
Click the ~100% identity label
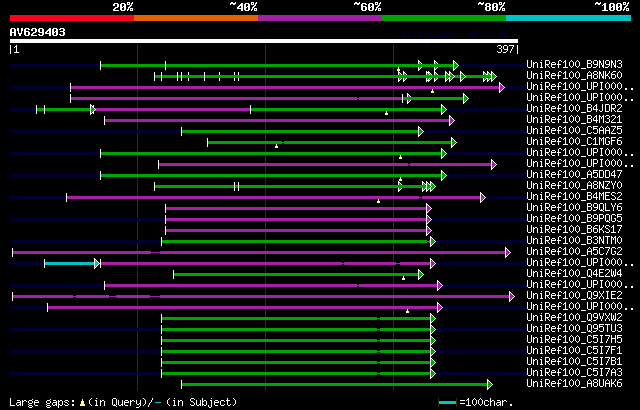[x=611, y=7]
